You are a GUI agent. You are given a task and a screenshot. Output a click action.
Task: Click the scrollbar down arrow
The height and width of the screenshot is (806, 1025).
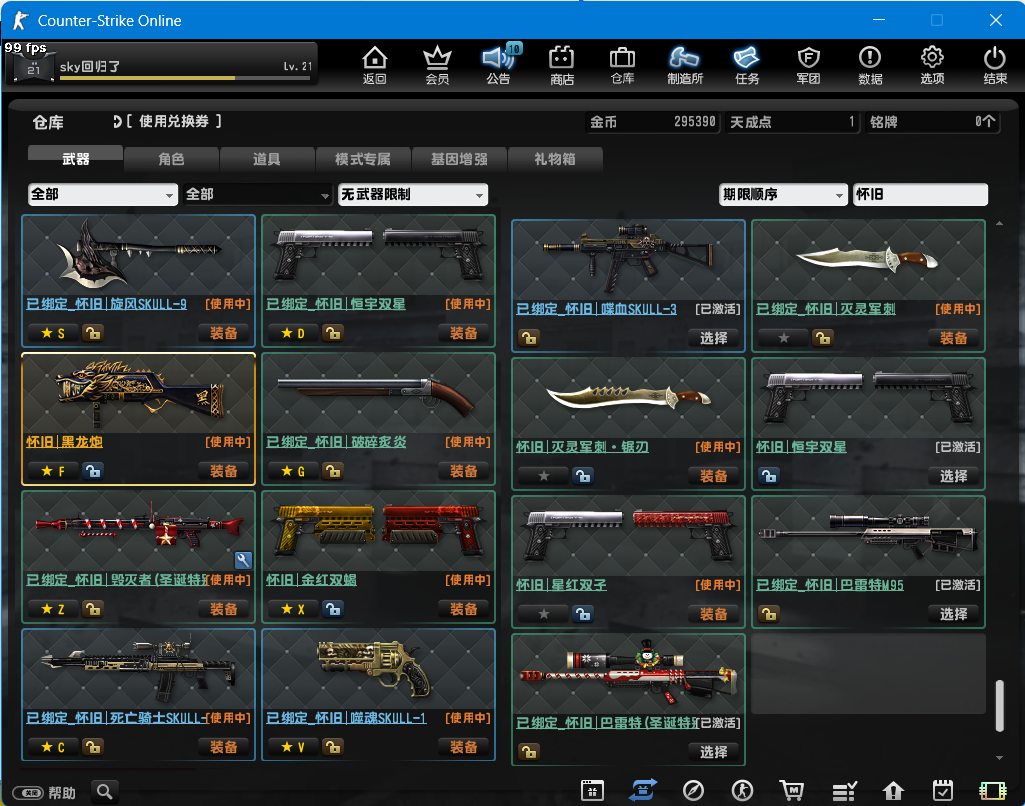(999, 758)
